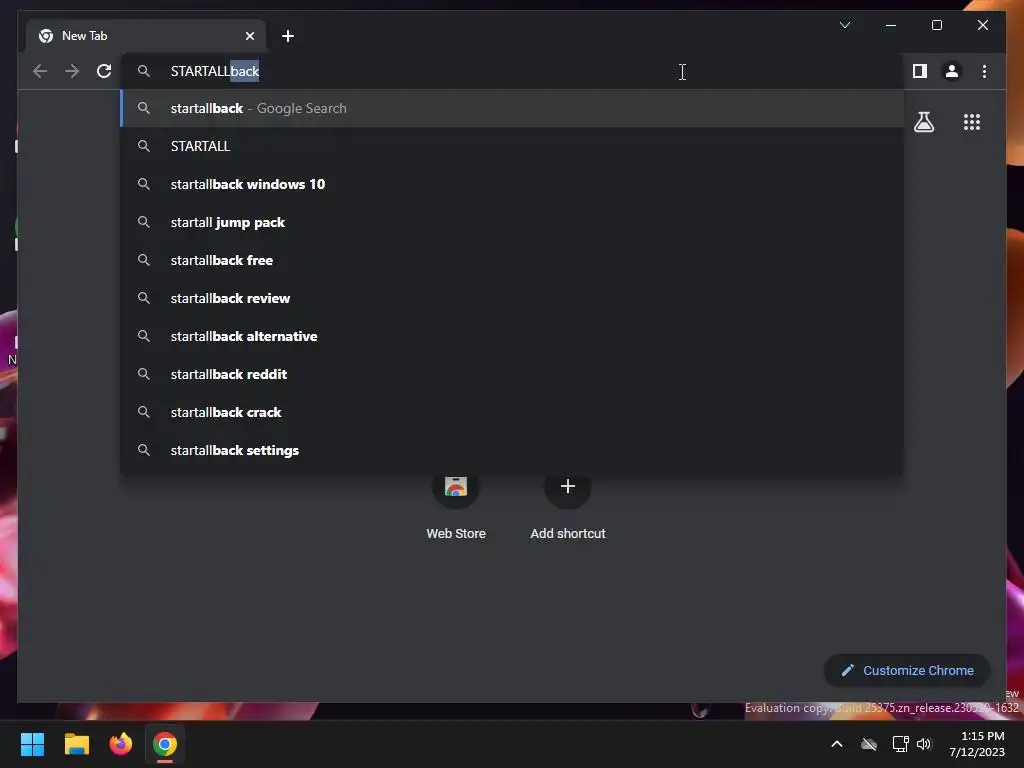Close the New Tab tab
The width and height of the screenshot is (1024, 768).
pos(249,36)
